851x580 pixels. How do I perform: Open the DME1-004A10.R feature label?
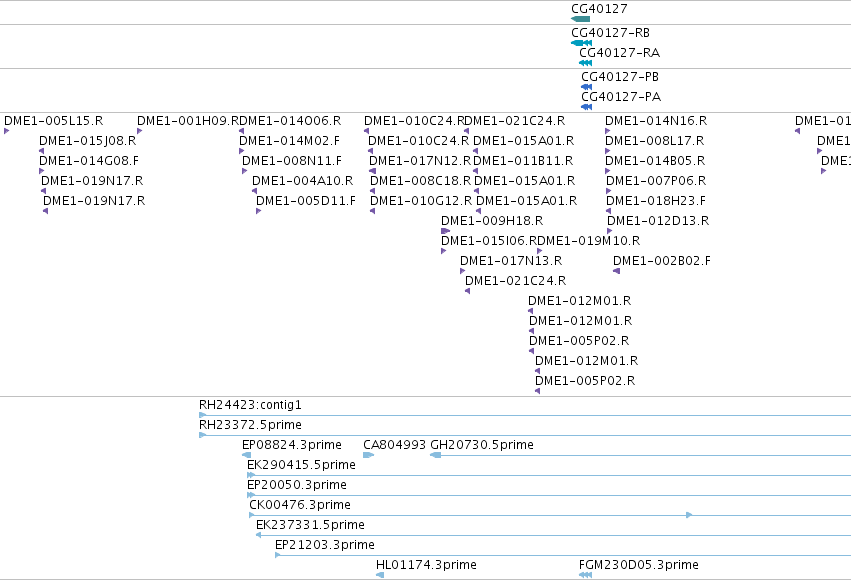tap(303, 181)
